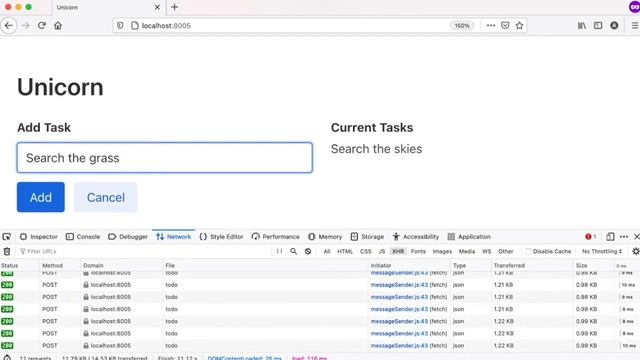Click into the Filter URLs box
640x360 pixels.
tap(145, 251)
